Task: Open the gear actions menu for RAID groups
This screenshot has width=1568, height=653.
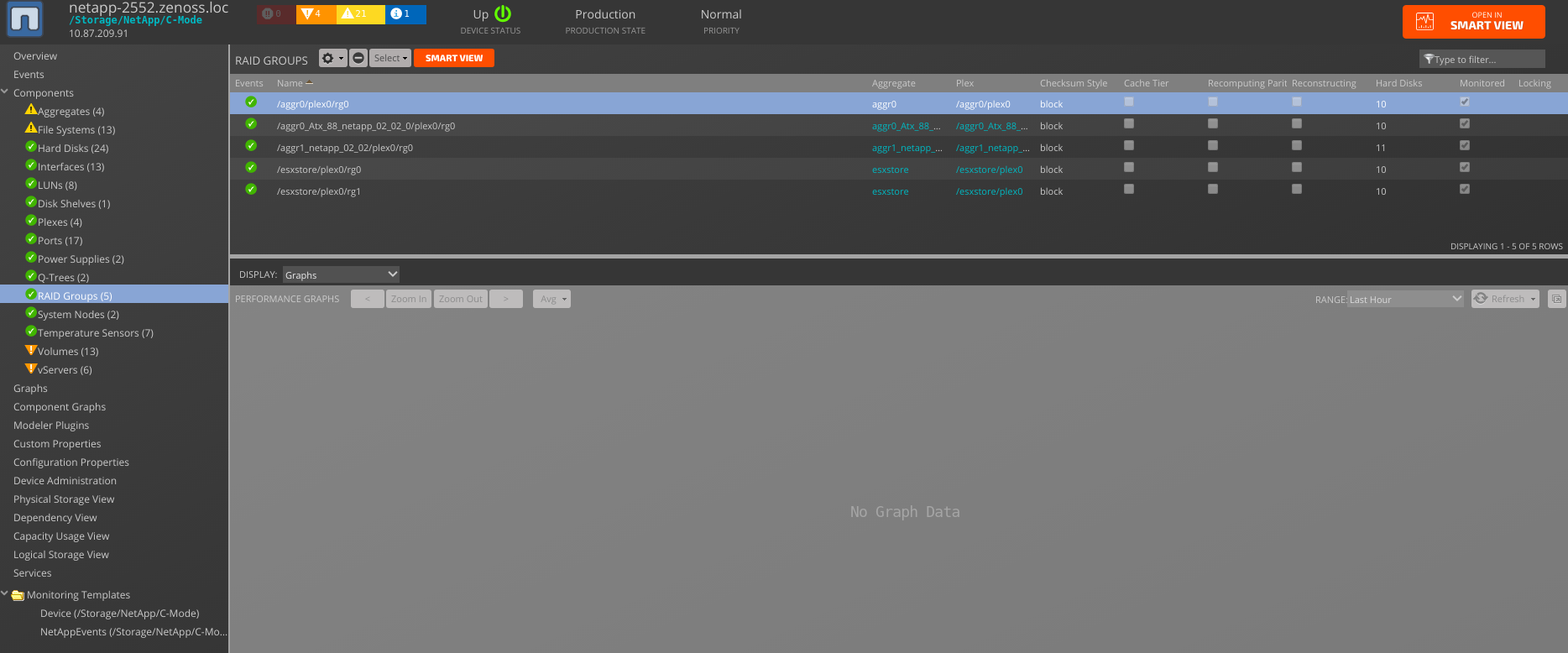Action: tap(332, 58)
